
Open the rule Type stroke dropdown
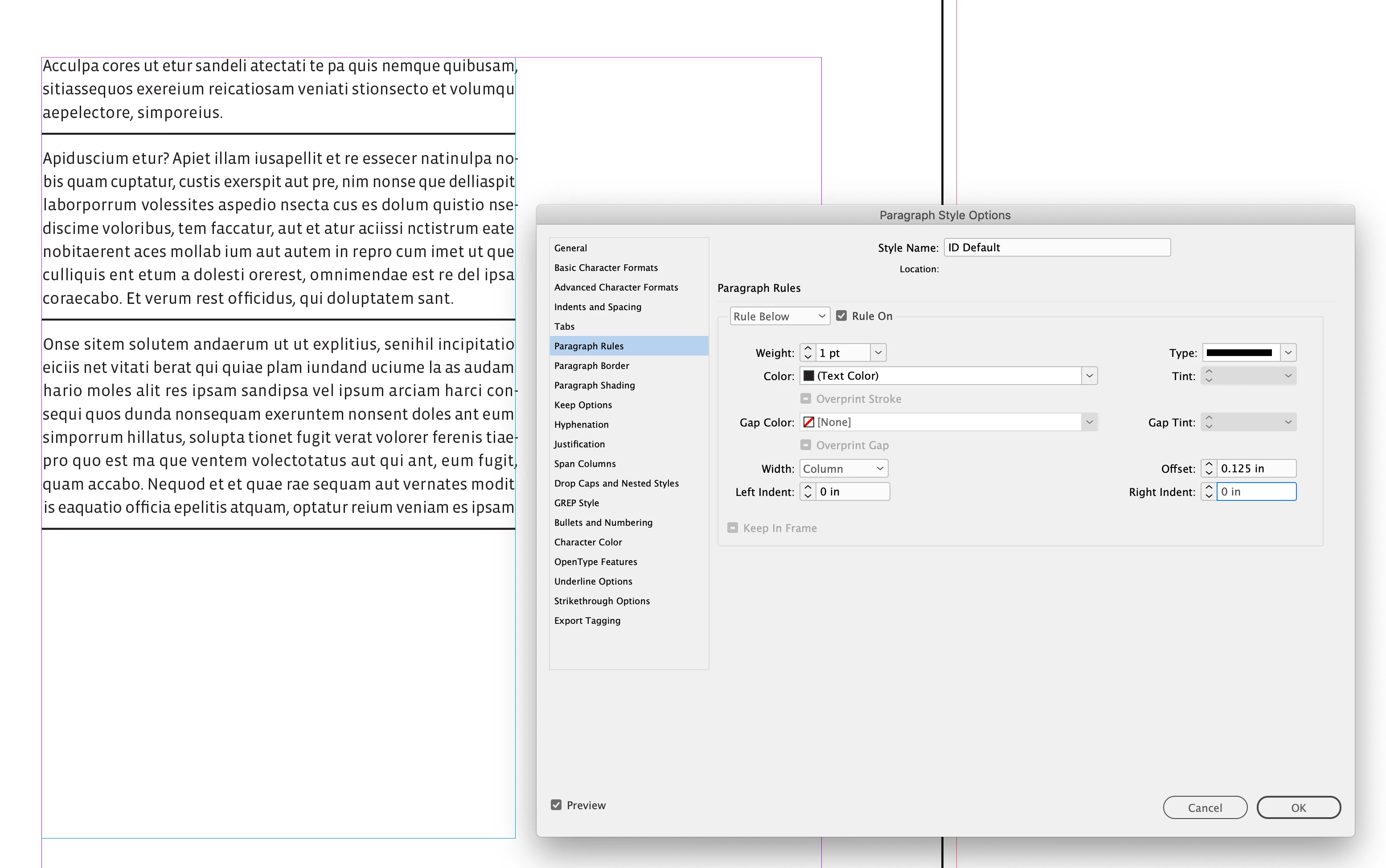click(1288, 352)
